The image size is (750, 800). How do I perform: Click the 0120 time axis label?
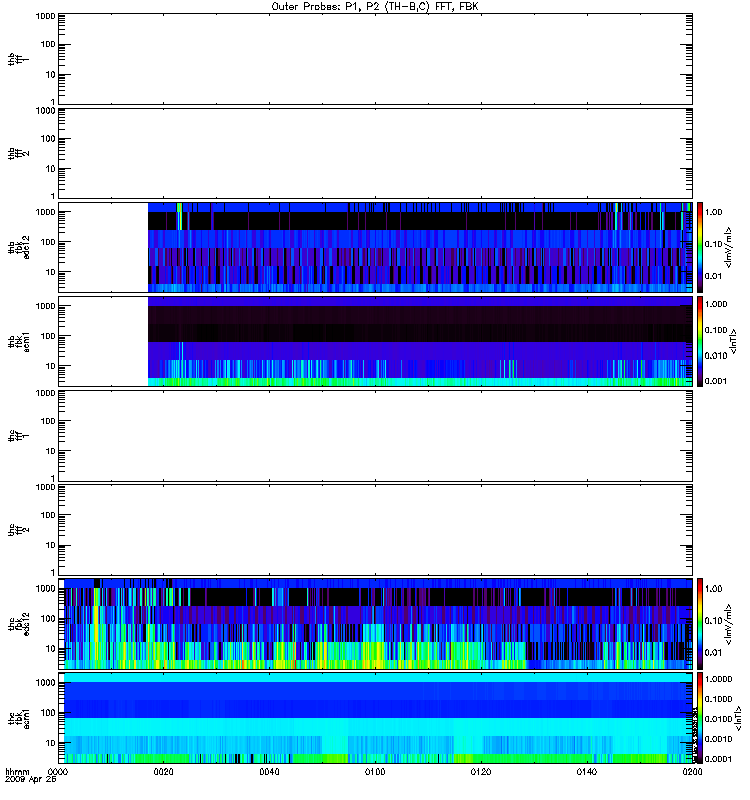(x=481, y=772)
